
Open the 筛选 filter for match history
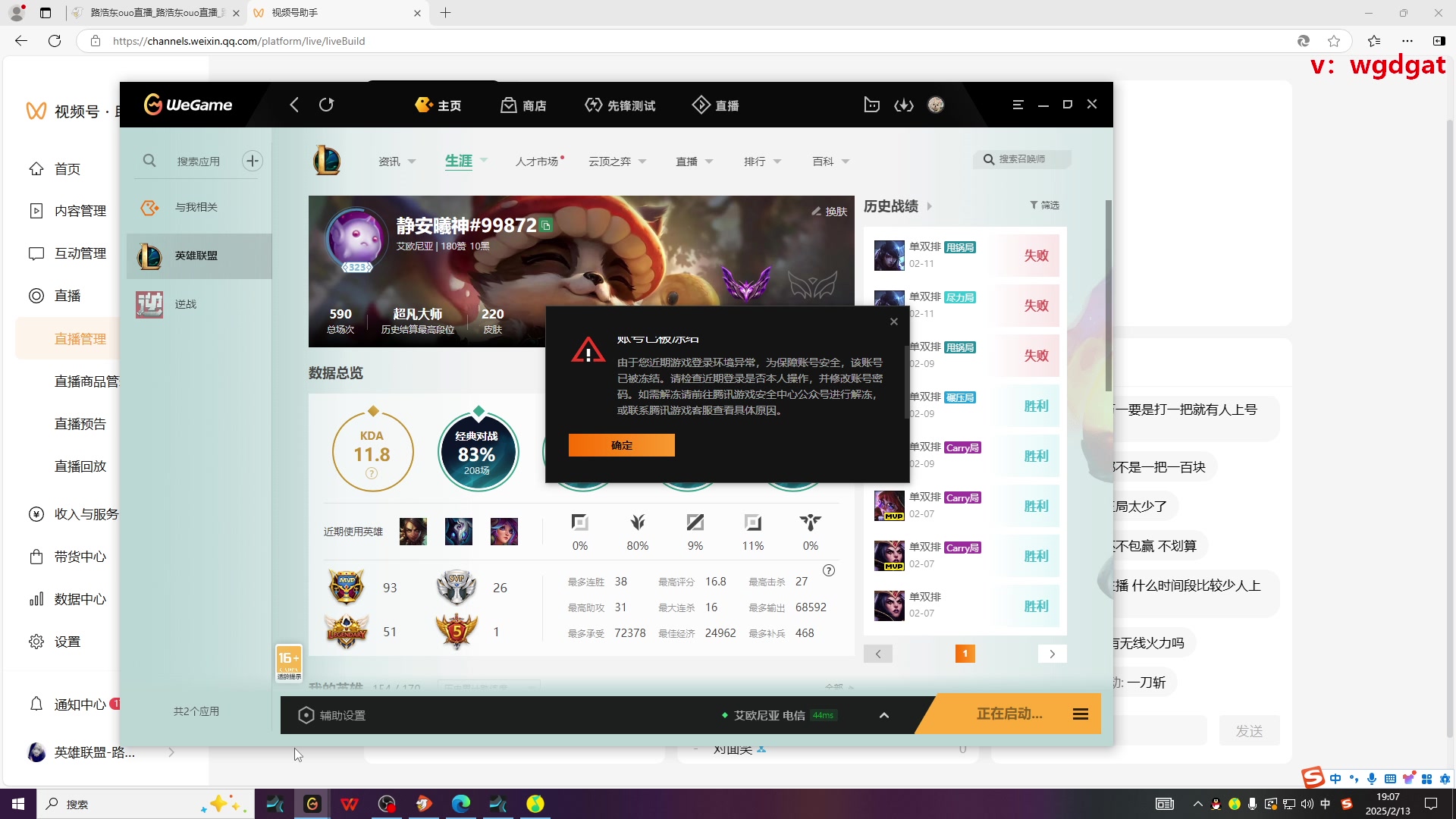1045,206
